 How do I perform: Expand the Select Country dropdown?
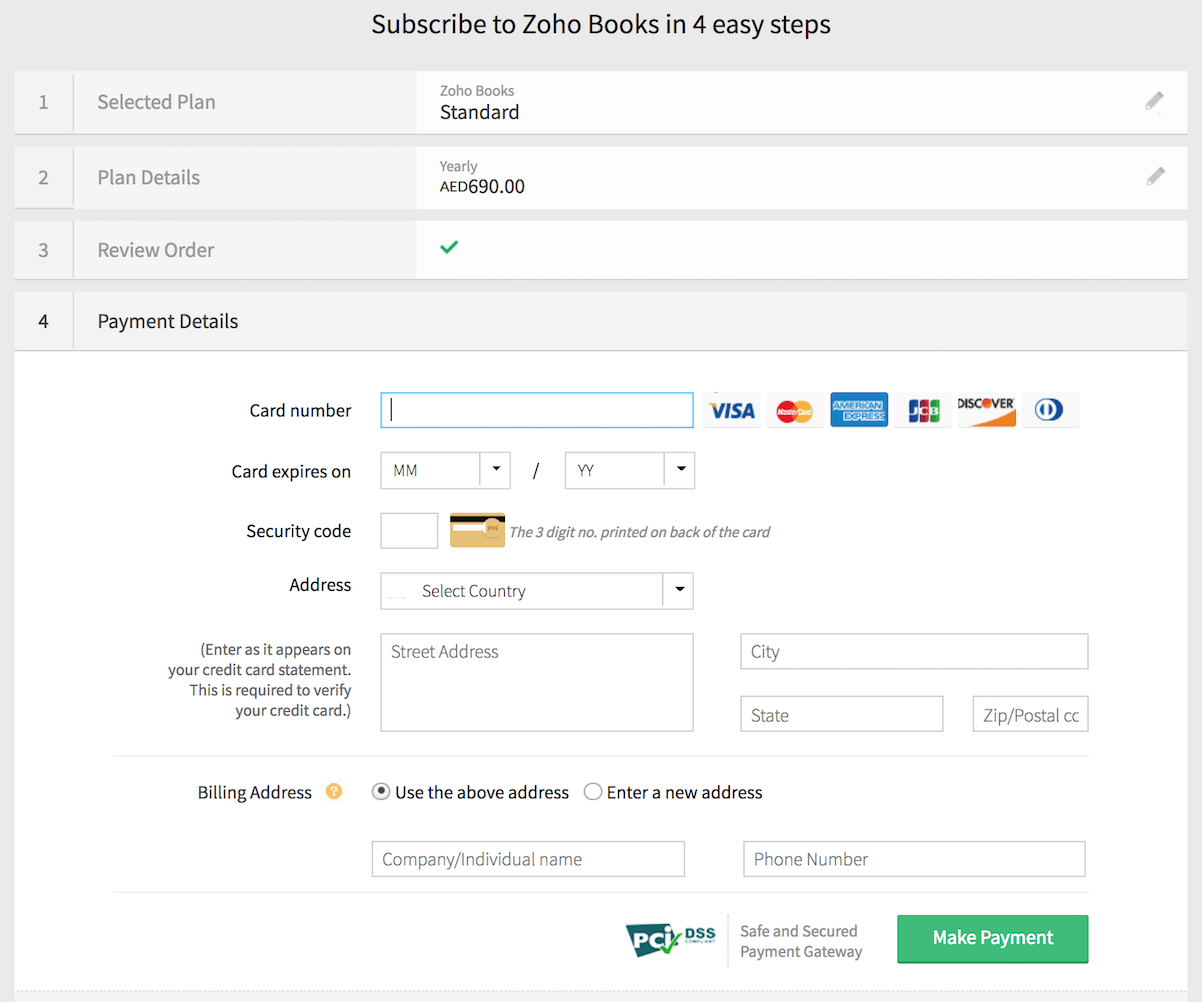(536, 591)
